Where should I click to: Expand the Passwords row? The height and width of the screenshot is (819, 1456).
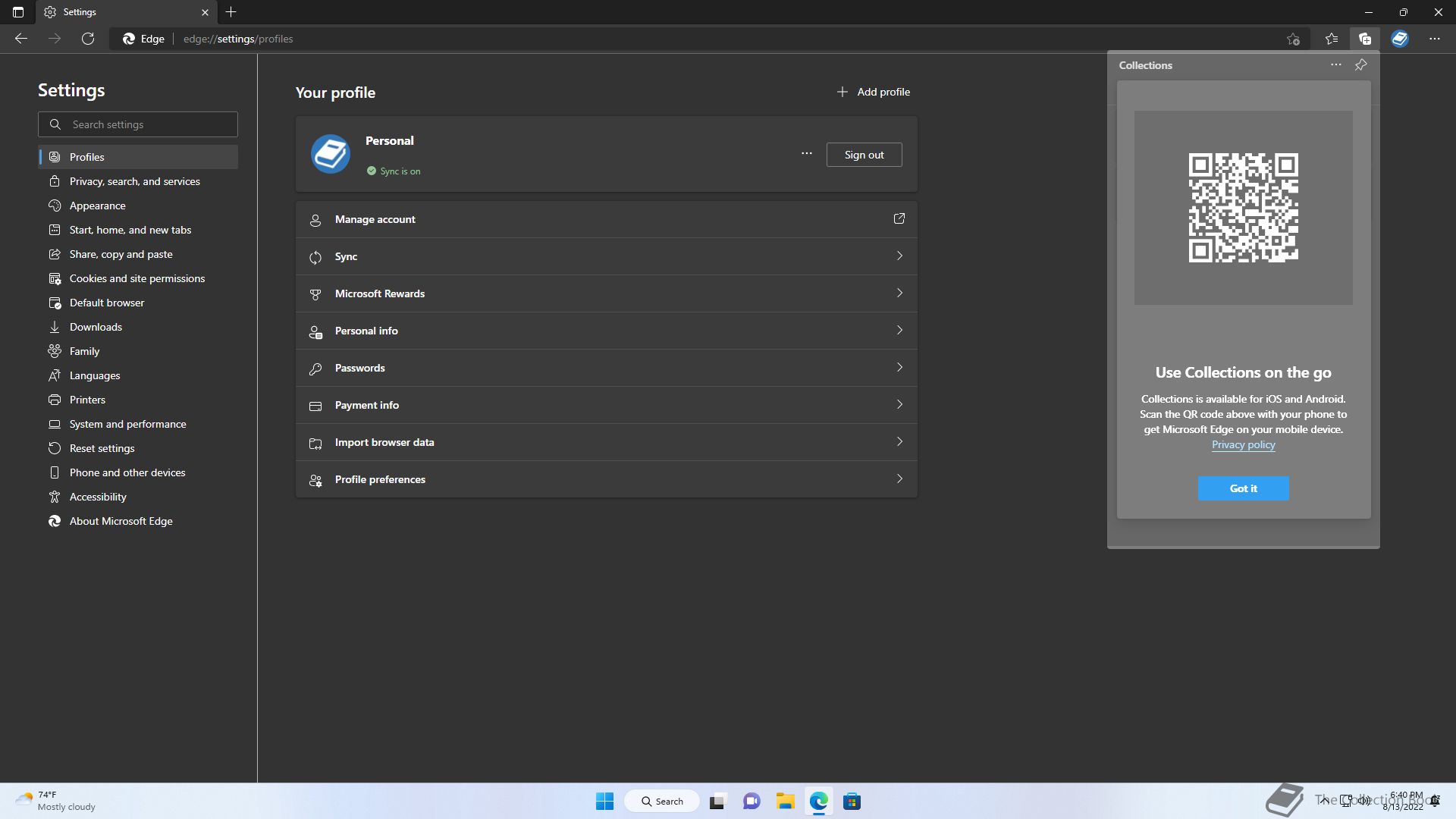[x=607, y=368]
